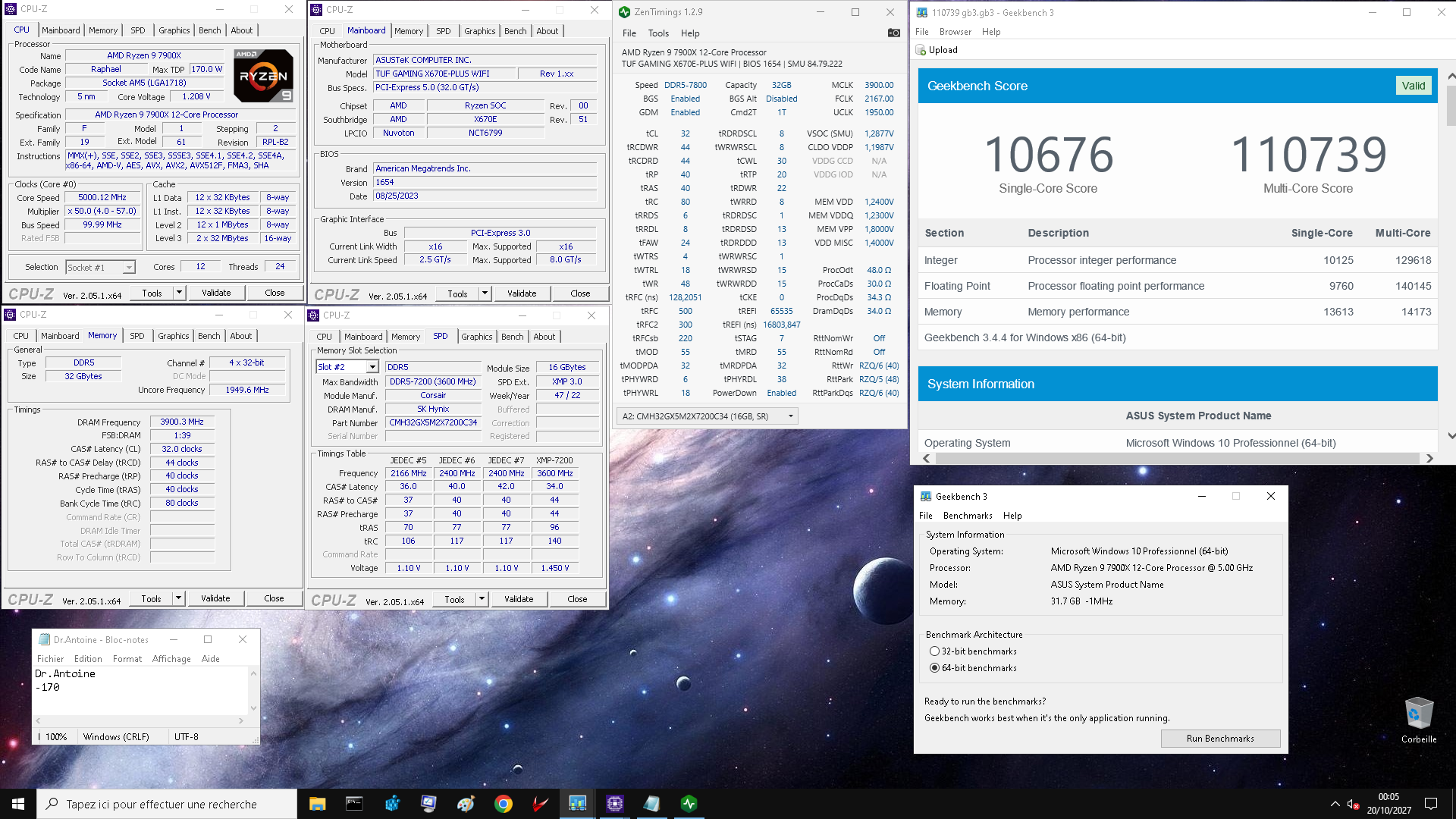Click Close in the Mainboard tab window

(x=580, y=293)
